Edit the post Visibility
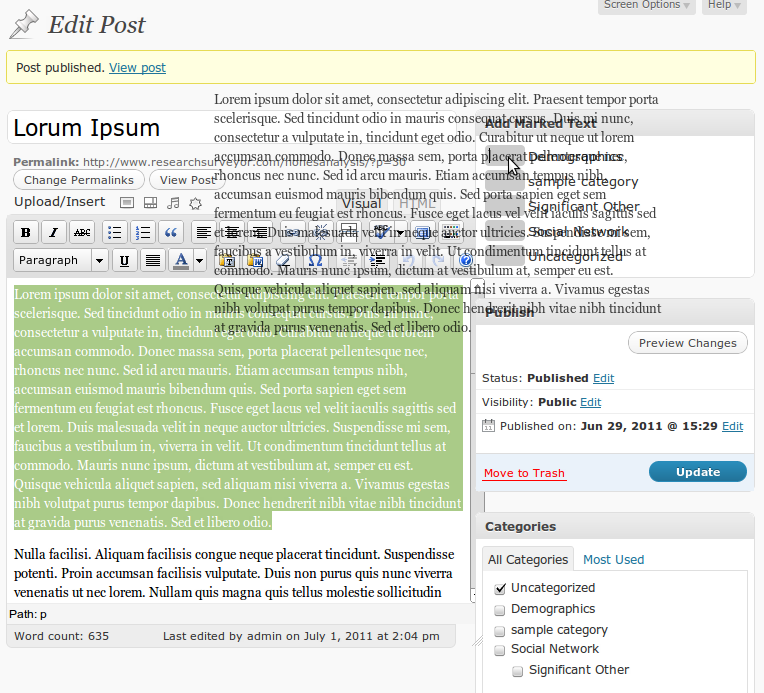Image resolution: width=764 pixels, height=693 pixels. pos(591,402)
